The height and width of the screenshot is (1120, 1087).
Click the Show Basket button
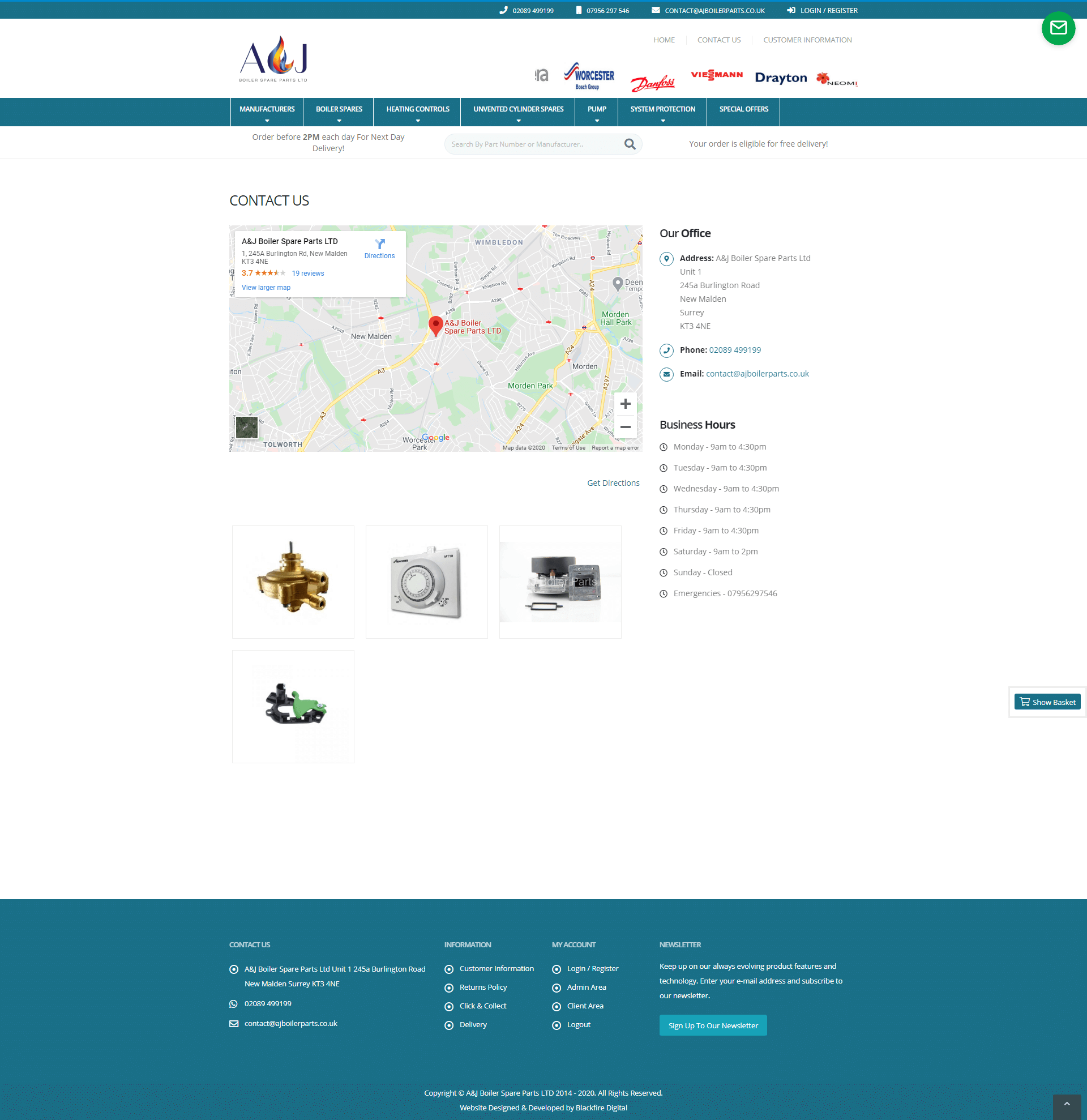[x=1047, y=702]
